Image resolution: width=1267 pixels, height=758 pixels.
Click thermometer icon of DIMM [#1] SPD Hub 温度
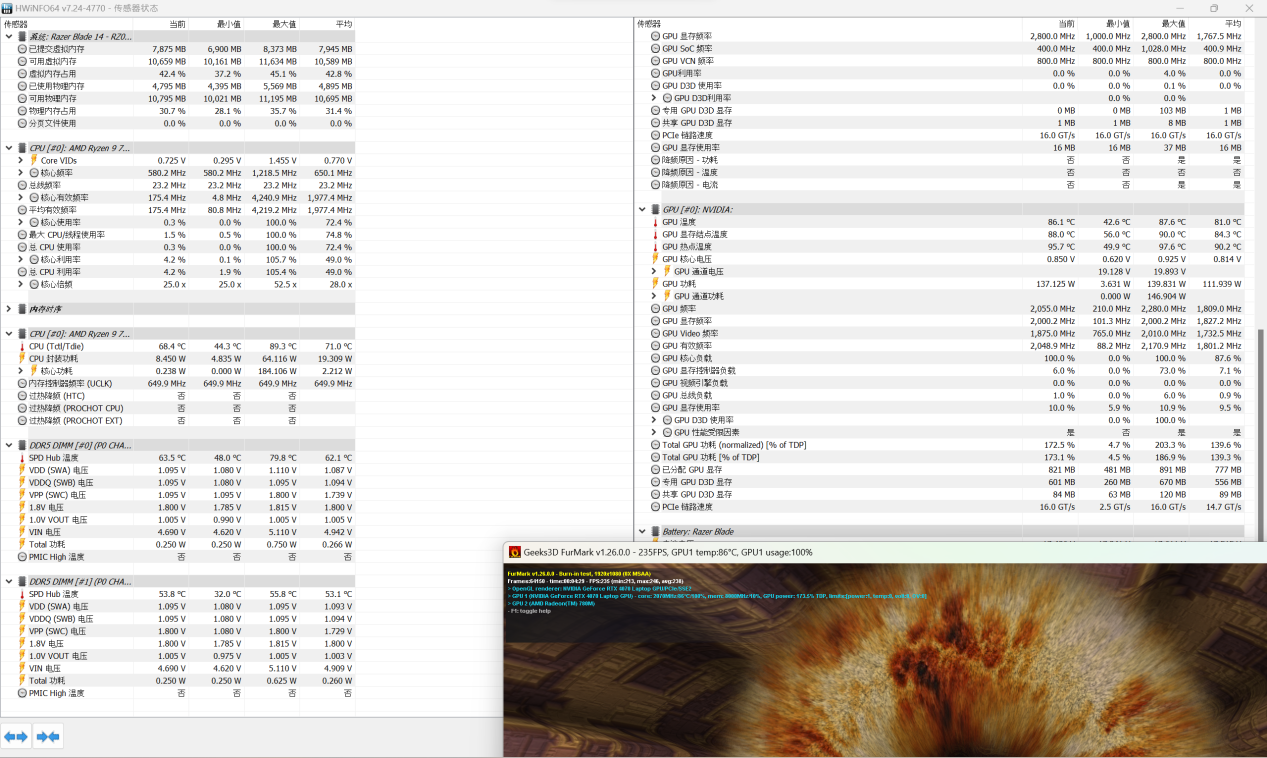point(22,594)
